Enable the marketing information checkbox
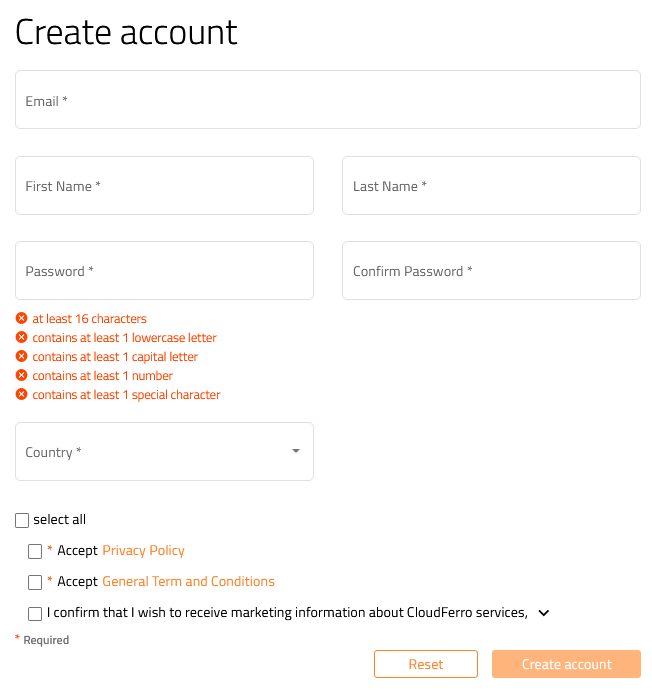Screen dimensions: 652x690 (35, 613)
